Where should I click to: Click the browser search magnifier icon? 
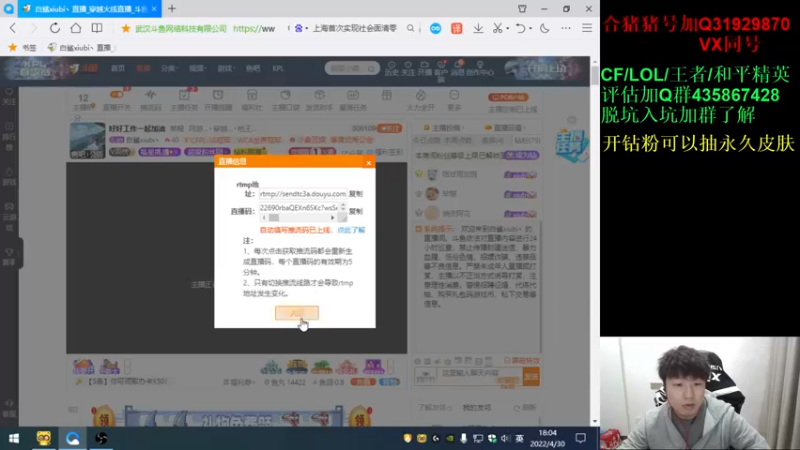click(410, 29)
